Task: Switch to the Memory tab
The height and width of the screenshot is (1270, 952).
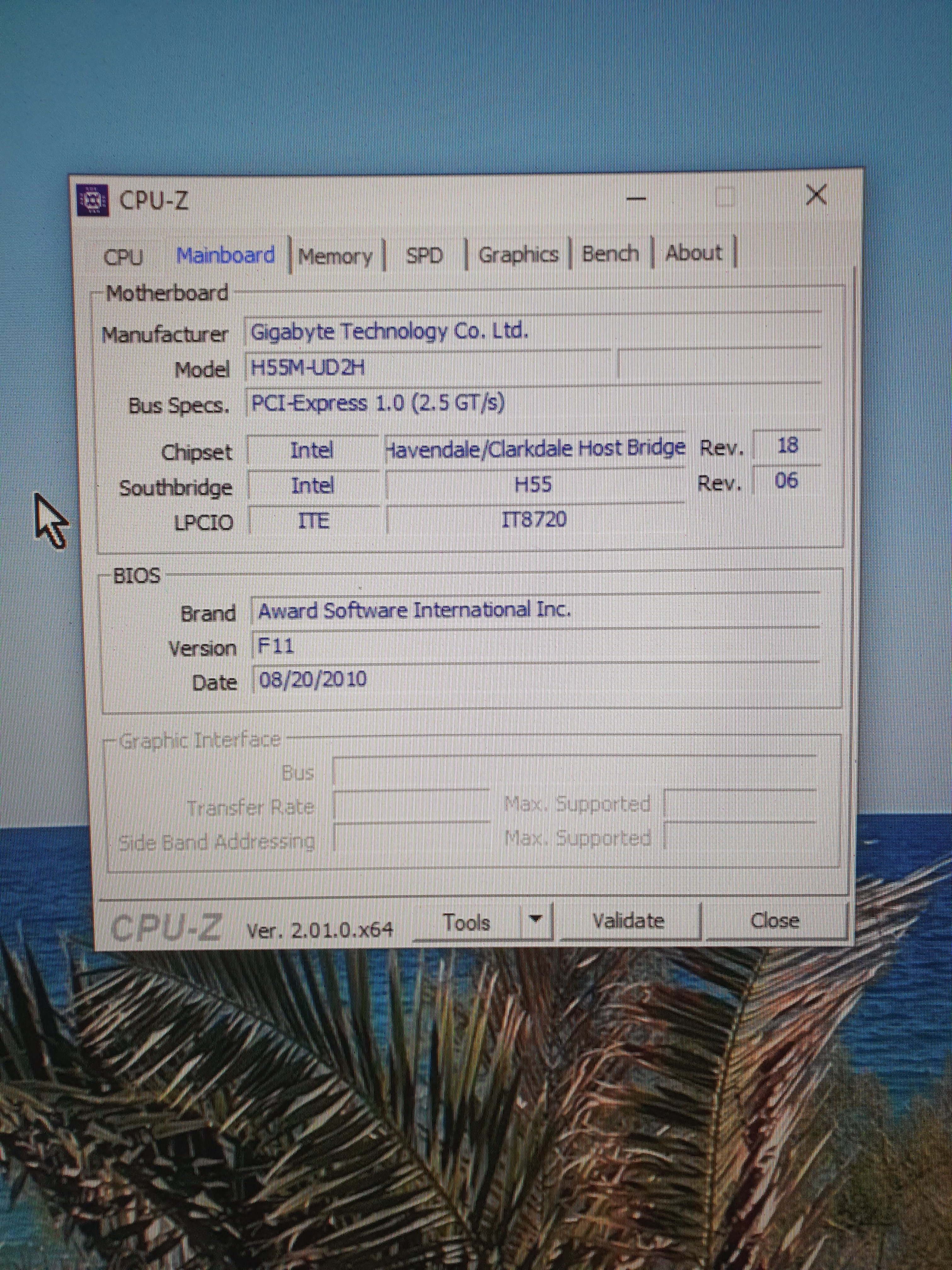Action: [336, 255]
